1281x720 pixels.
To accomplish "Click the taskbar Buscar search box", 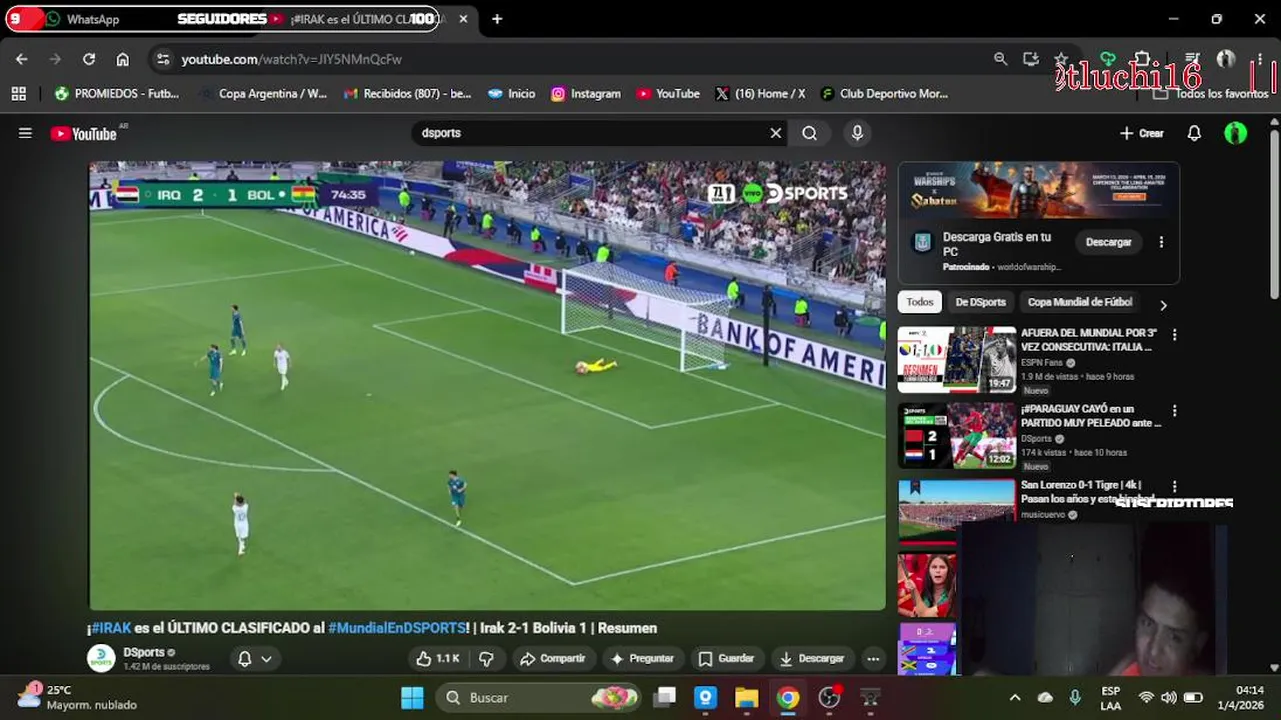I will pos(540,698).
